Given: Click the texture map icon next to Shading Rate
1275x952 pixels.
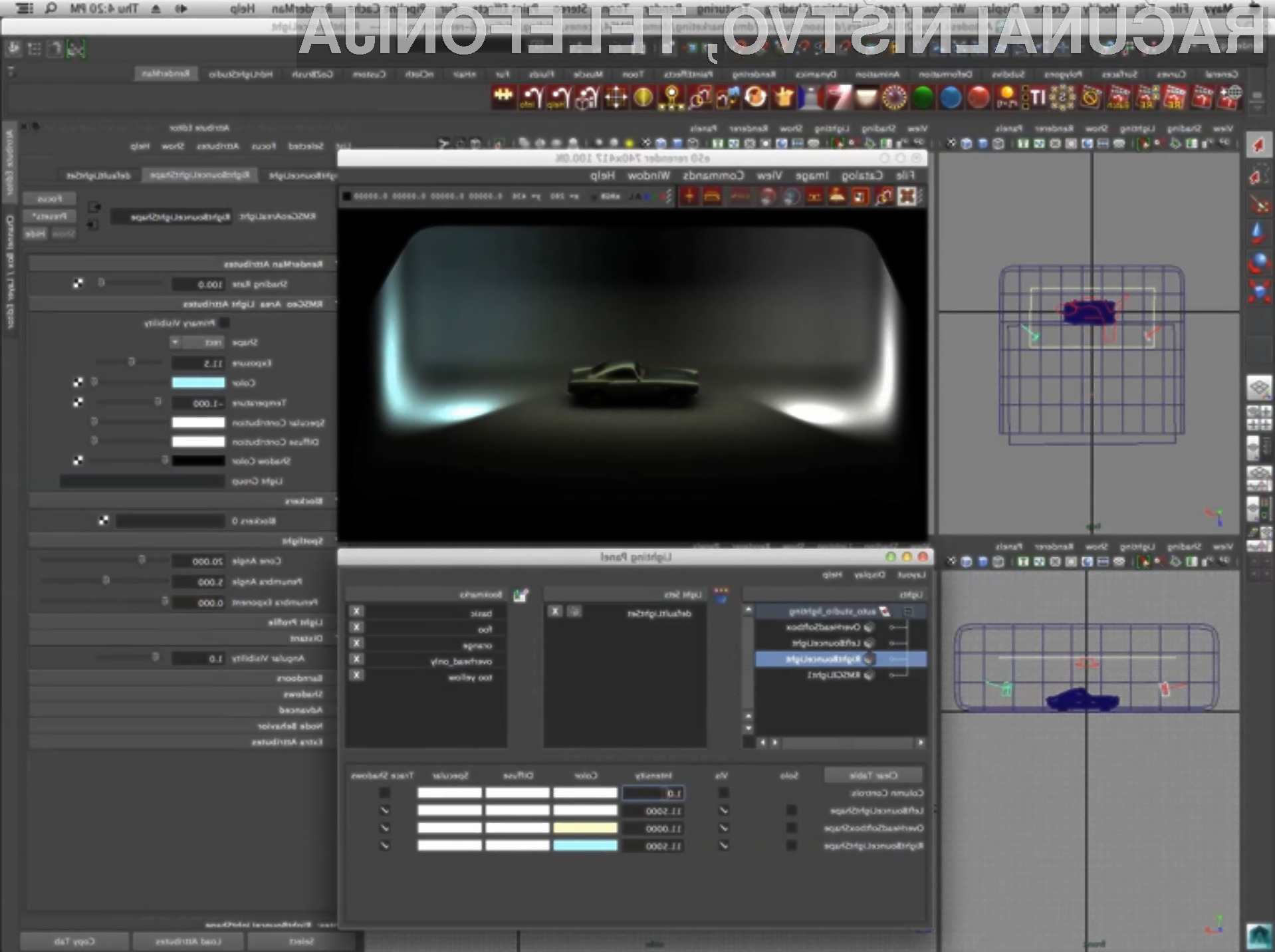Looking at the screenshot, I should click(78, 283).
